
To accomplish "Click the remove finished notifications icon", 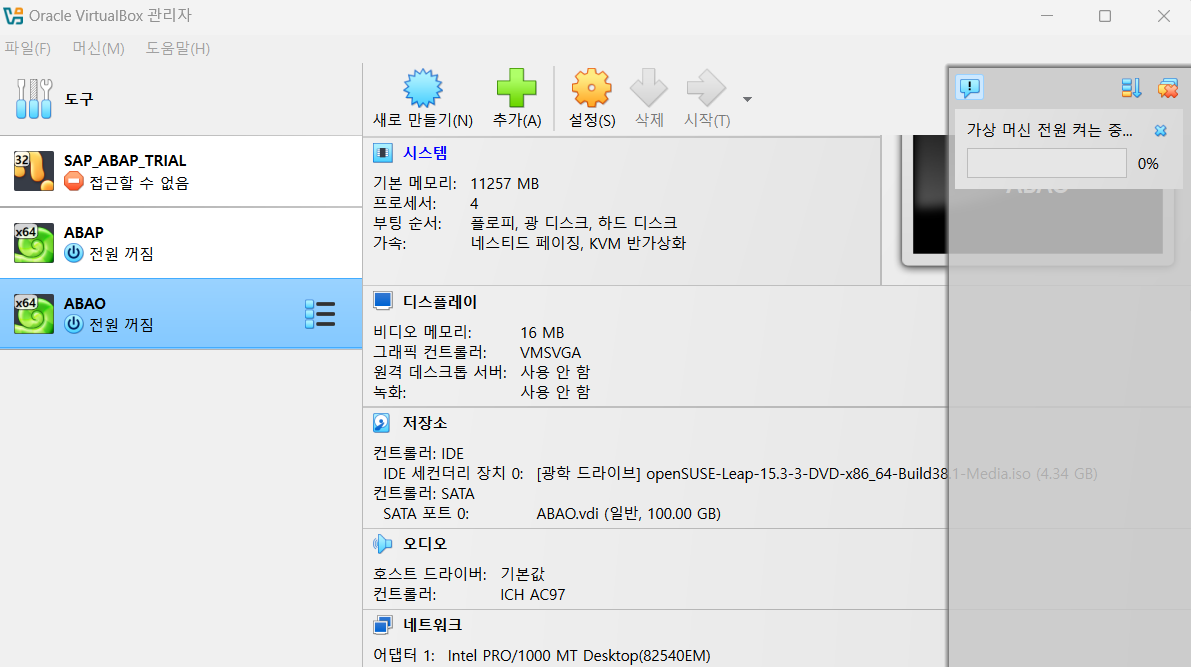I will pos(1167,88).
